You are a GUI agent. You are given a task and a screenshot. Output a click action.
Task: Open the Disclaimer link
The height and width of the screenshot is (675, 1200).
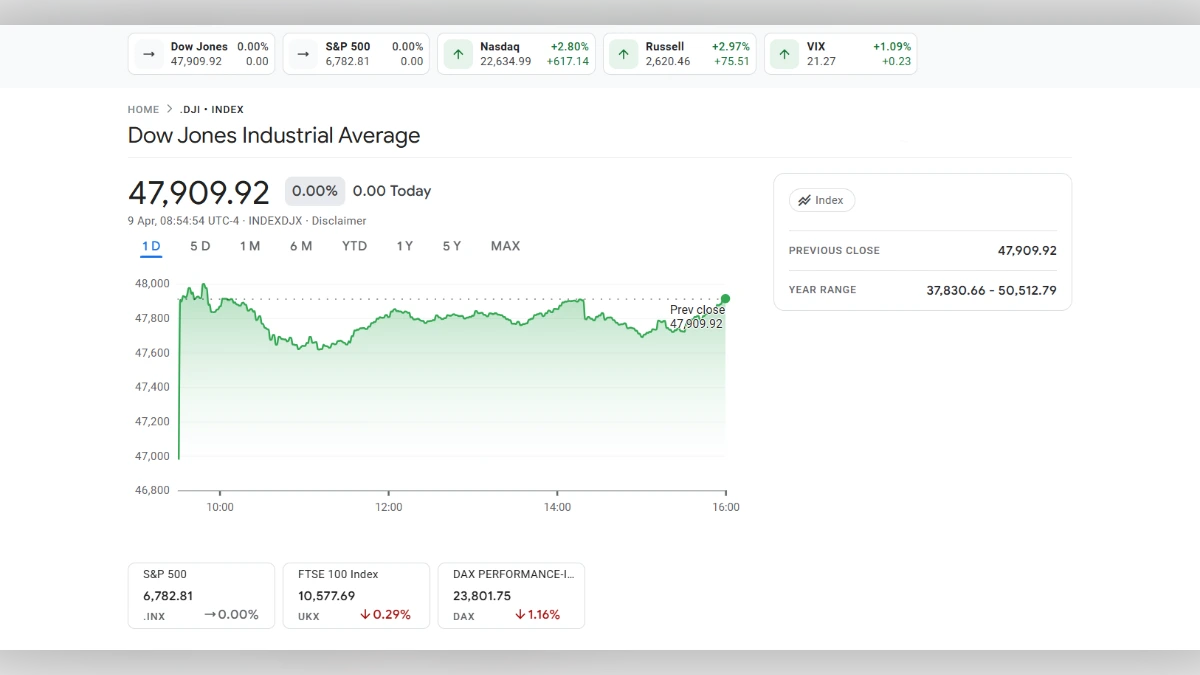coord(338,220)
